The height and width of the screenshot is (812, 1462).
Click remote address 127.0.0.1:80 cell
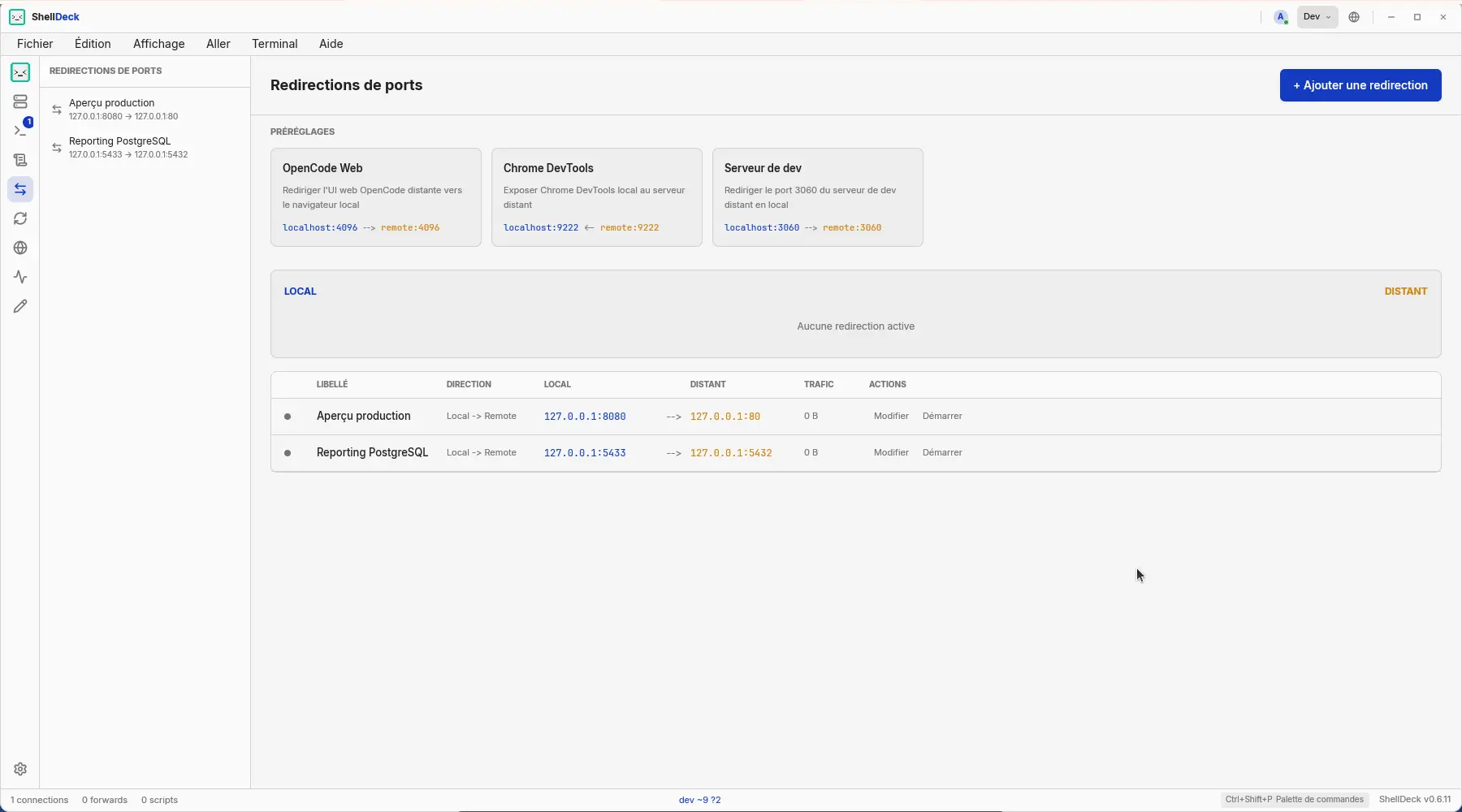[x=725, y=417]
